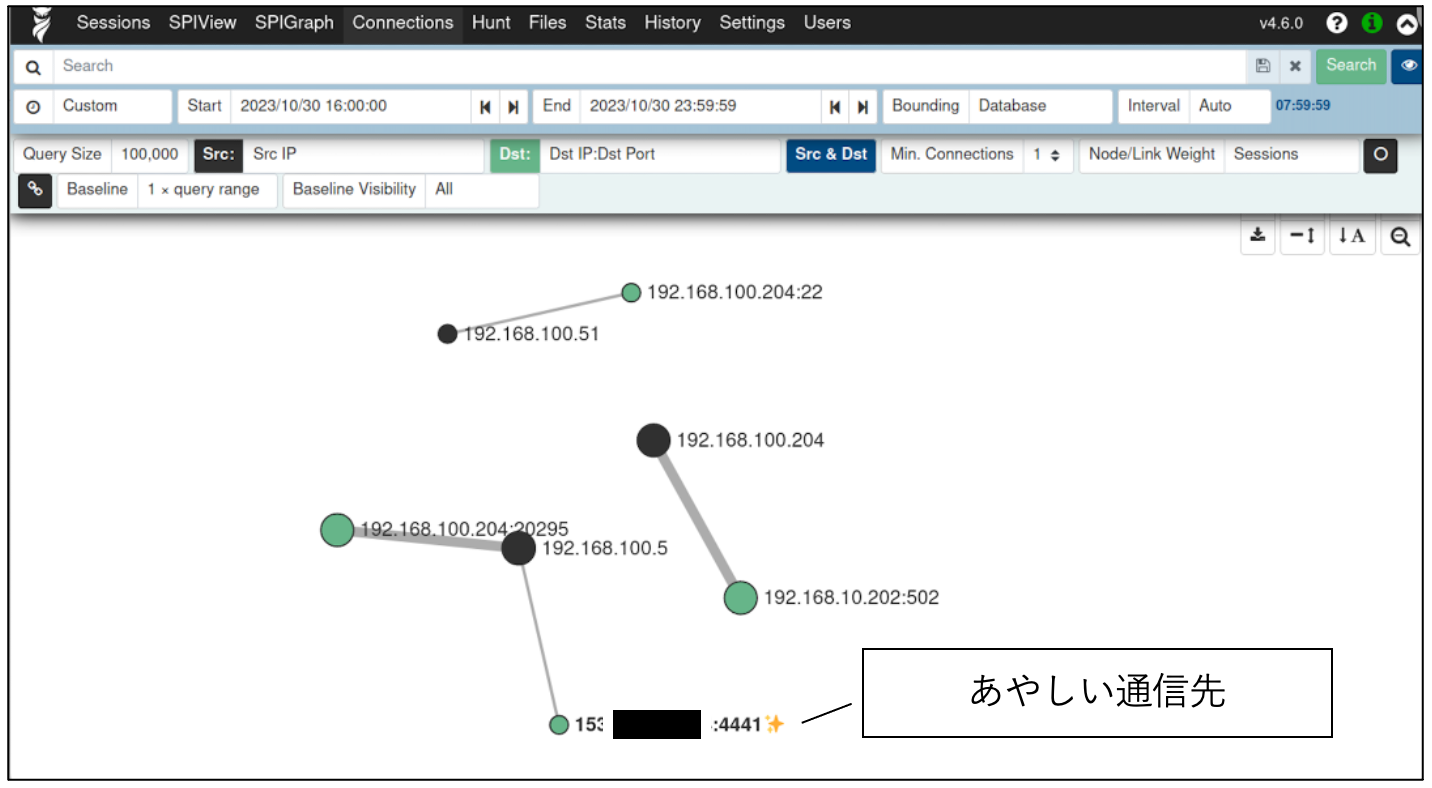The width and height of the screenshot is (1432, 788).
Task: Open the Bounding Database dropdown
Action: tap(1040, 106)
